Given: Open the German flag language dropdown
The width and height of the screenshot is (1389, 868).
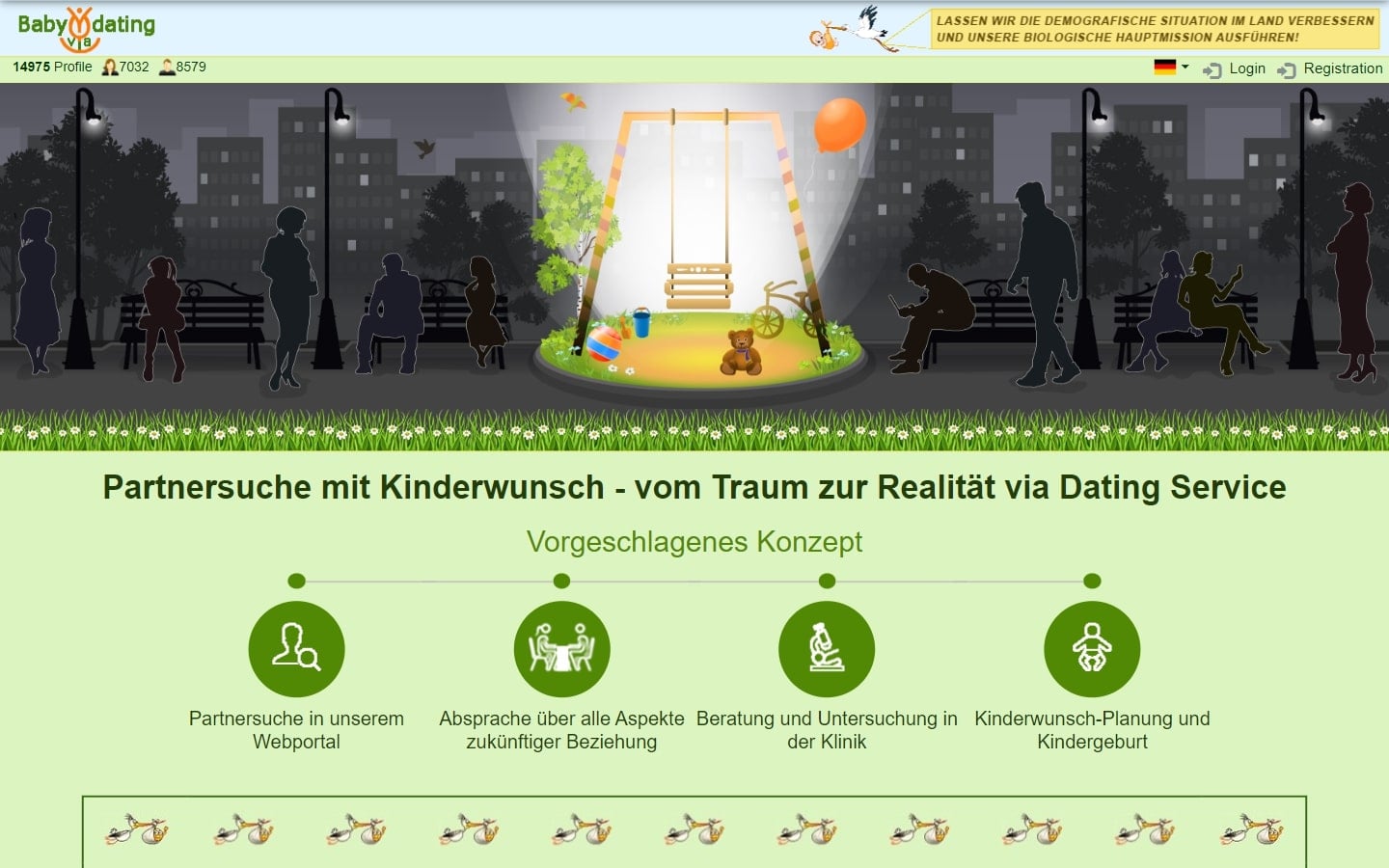Looking at the screenshot, I should (x=1171, y=68).
